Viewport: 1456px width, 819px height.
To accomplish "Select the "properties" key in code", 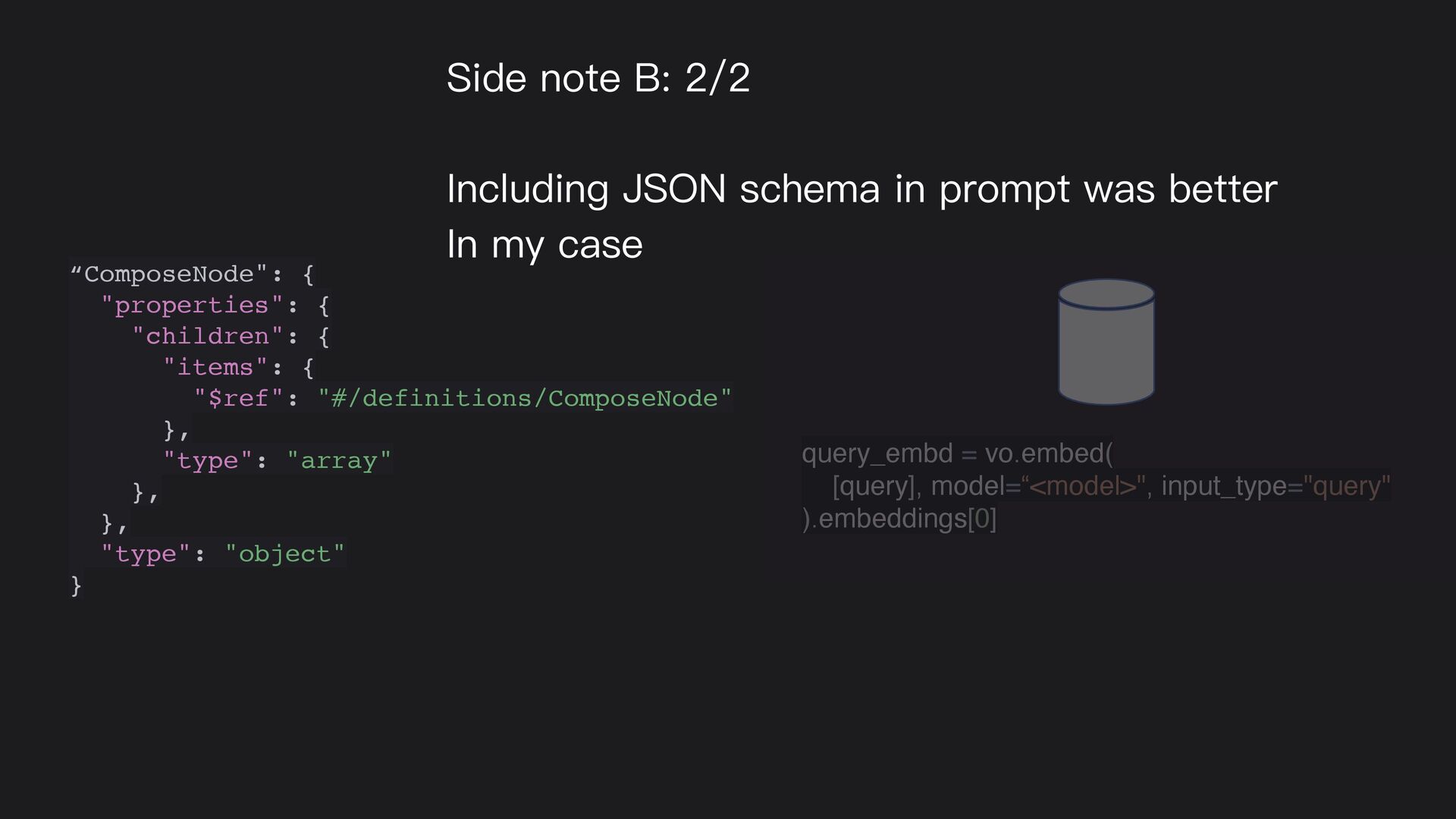I will coord(193,305).
